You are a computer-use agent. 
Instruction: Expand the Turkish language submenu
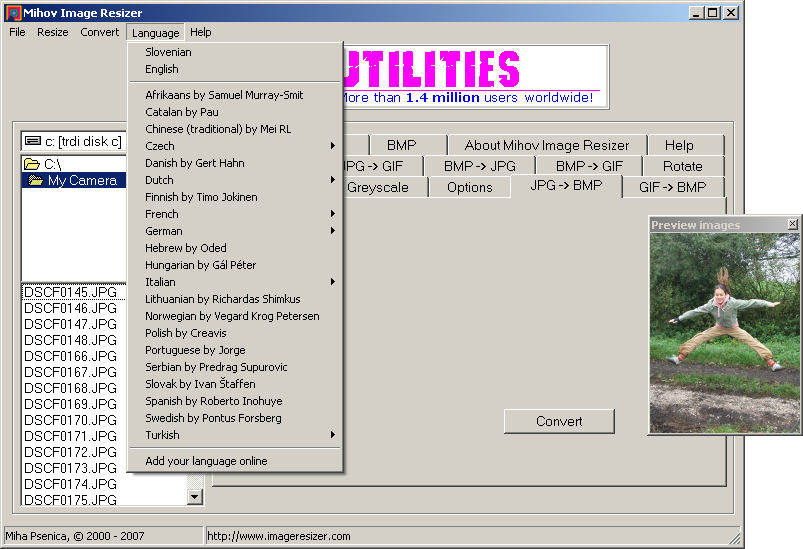pos(236,435)
